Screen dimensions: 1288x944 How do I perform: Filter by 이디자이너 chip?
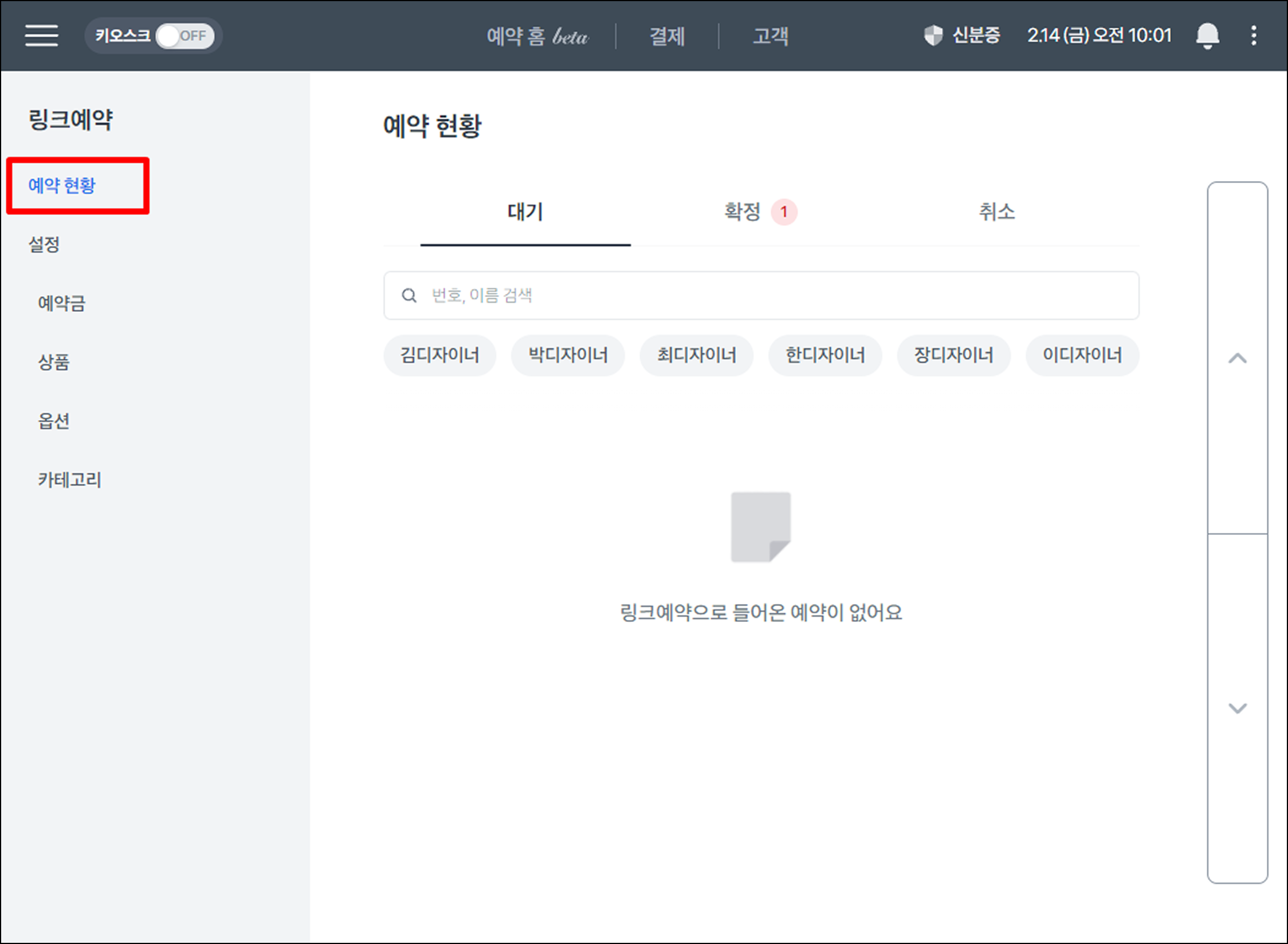pyautogui.click(x=1082, y=355)
